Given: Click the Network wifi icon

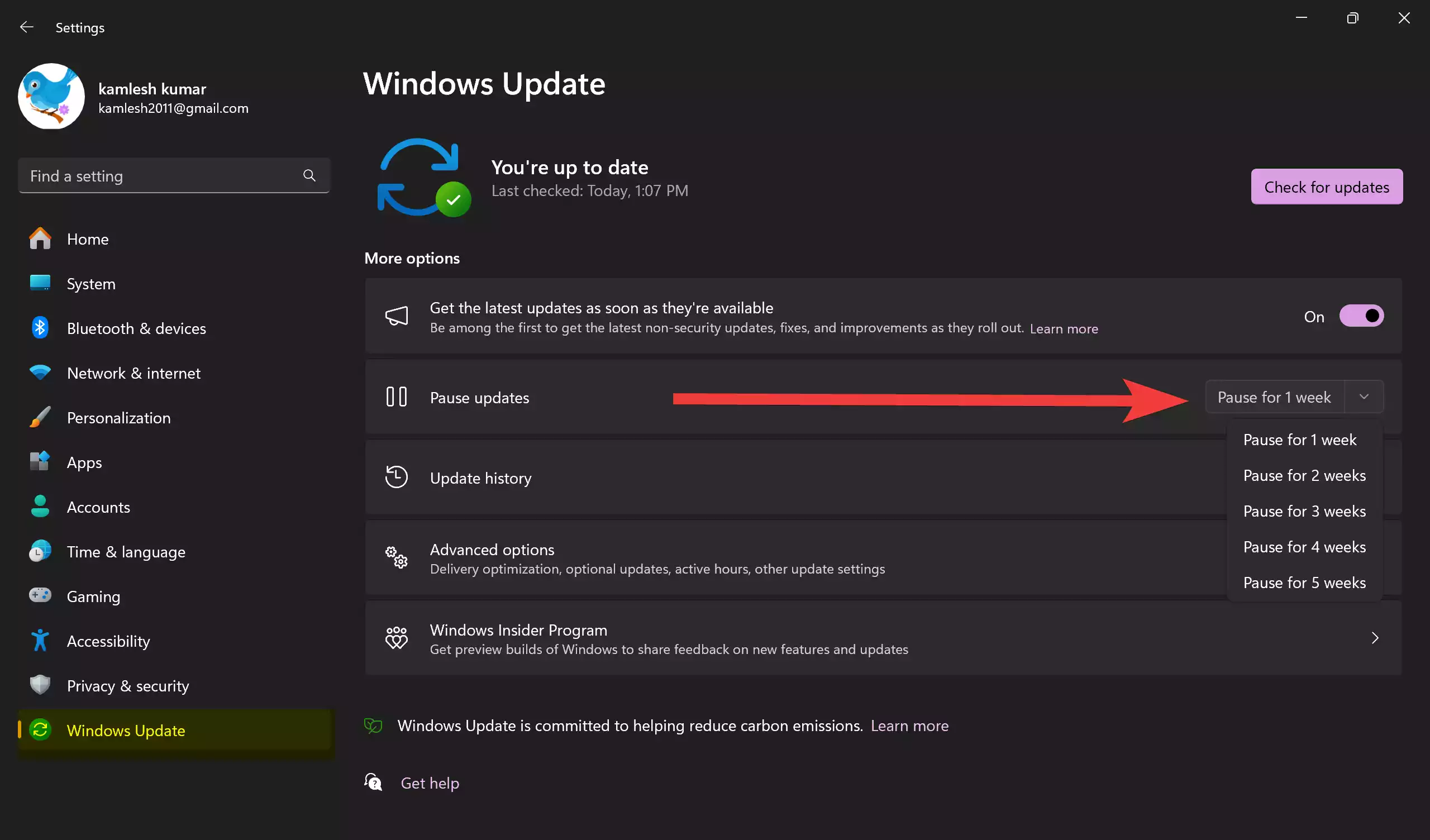Looking at the screenshot, I should click(40, 373).
